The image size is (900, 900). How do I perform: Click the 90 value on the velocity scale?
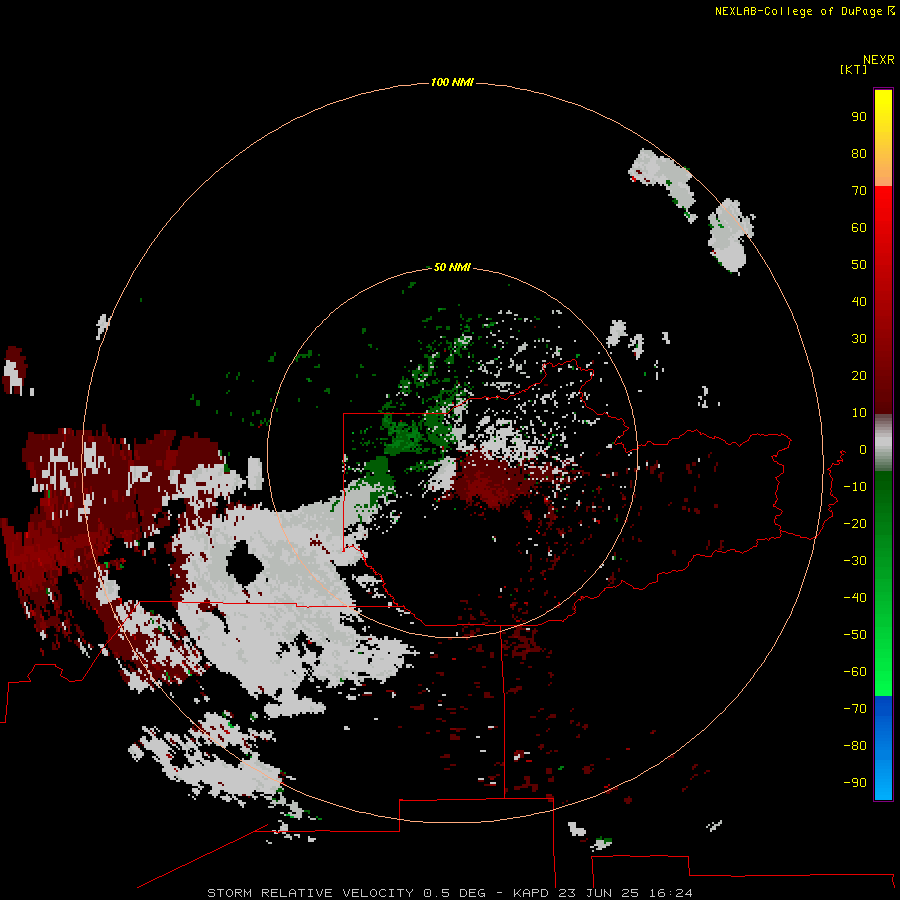[x=859, y=117]
